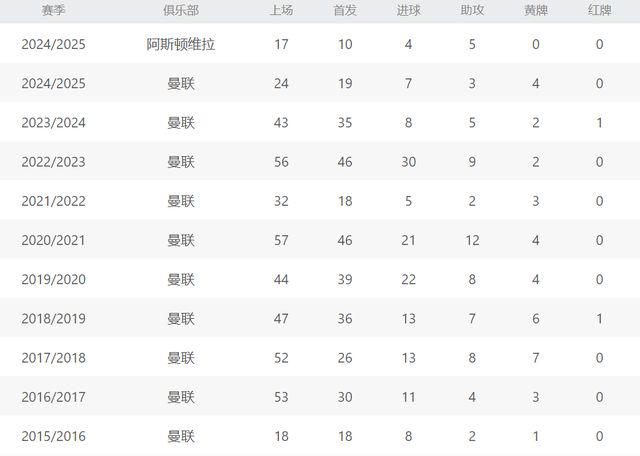Click the 赛季 column header
The height and width of the screenshot is (456, 640).
click(x=54, y=10)
